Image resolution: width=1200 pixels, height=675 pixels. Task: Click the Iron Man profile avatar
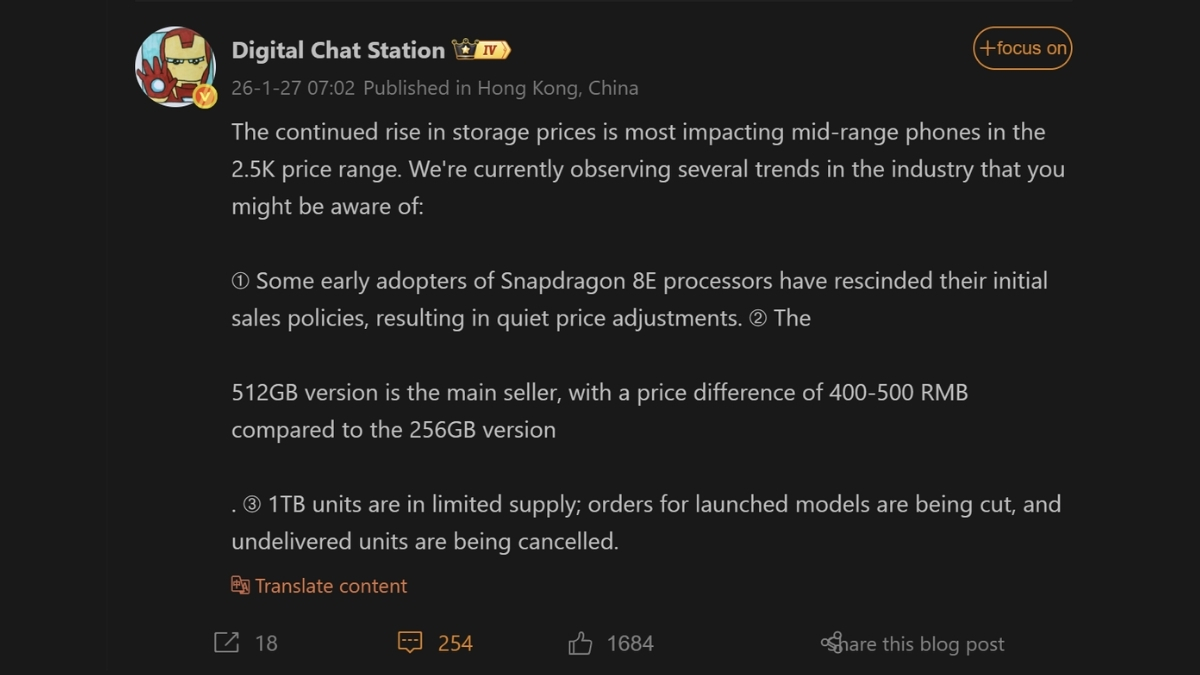coord(175,66)
